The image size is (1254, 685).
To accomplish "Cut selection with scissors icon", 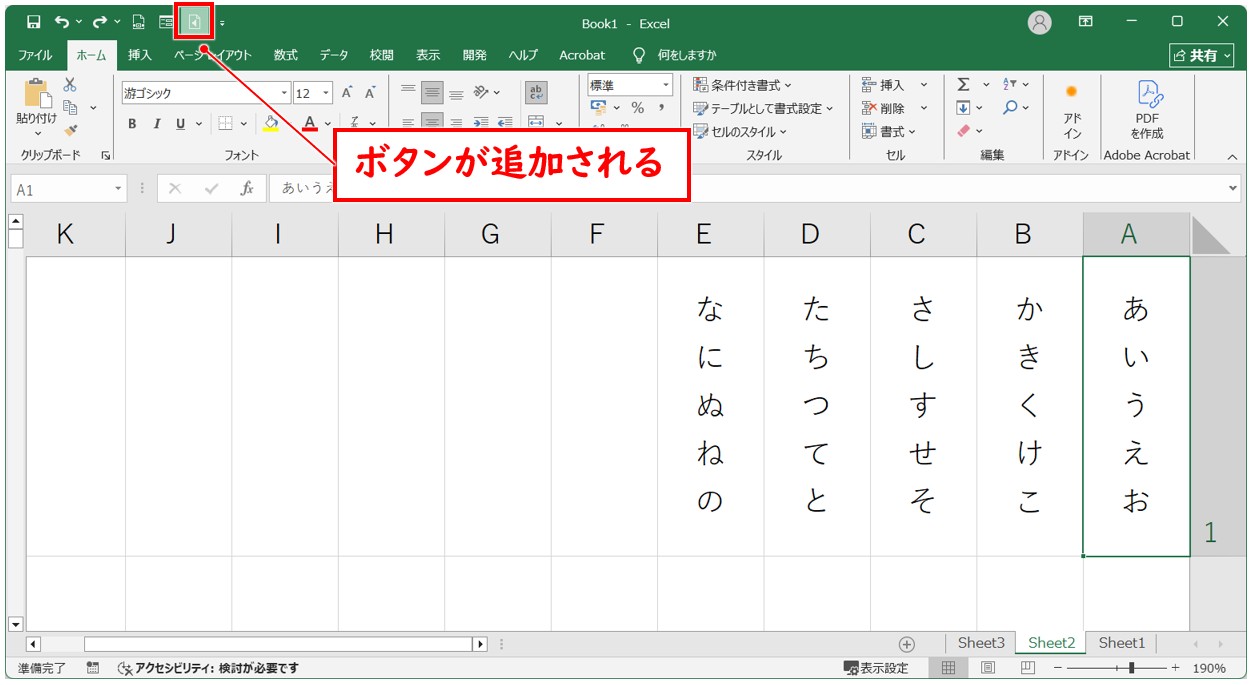I will [70, 85].
